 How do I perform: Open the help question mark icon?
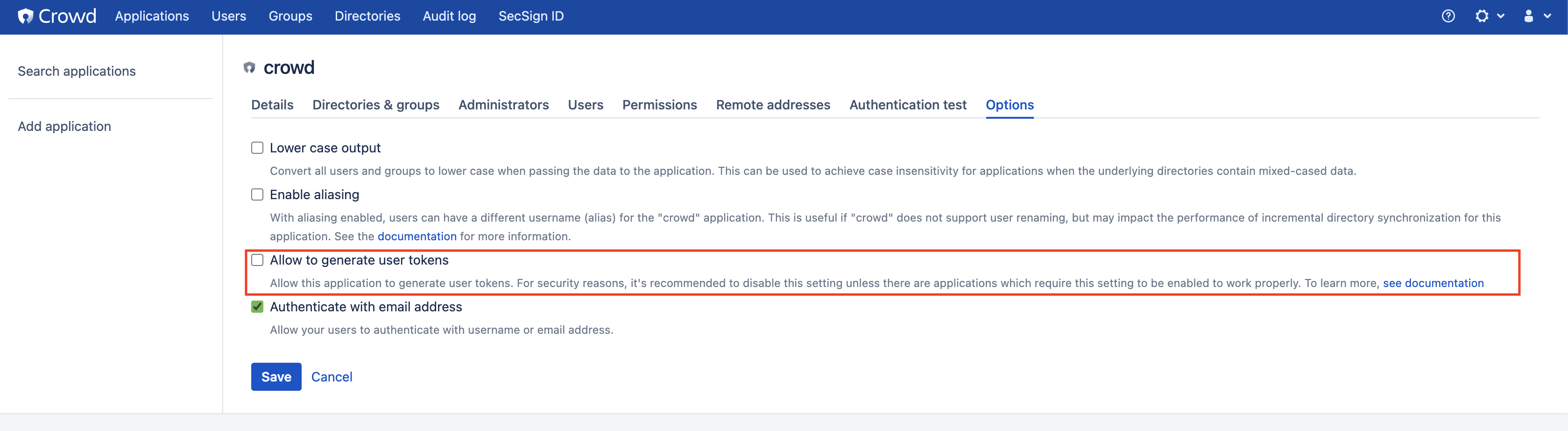pyautogui.click(x=1448, y=16)
